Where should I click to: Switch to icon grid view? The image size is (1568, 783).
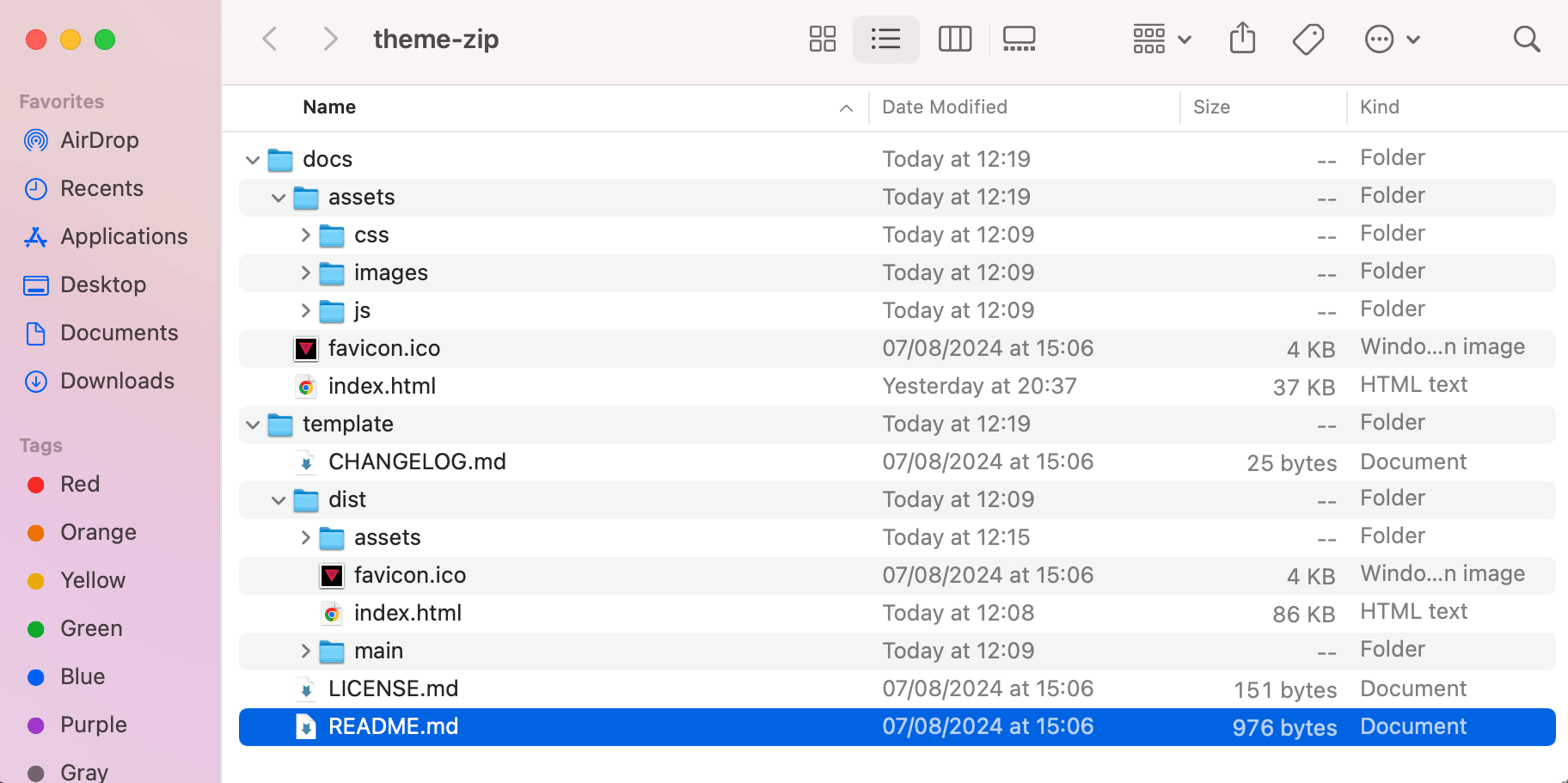tap(822, 40)
